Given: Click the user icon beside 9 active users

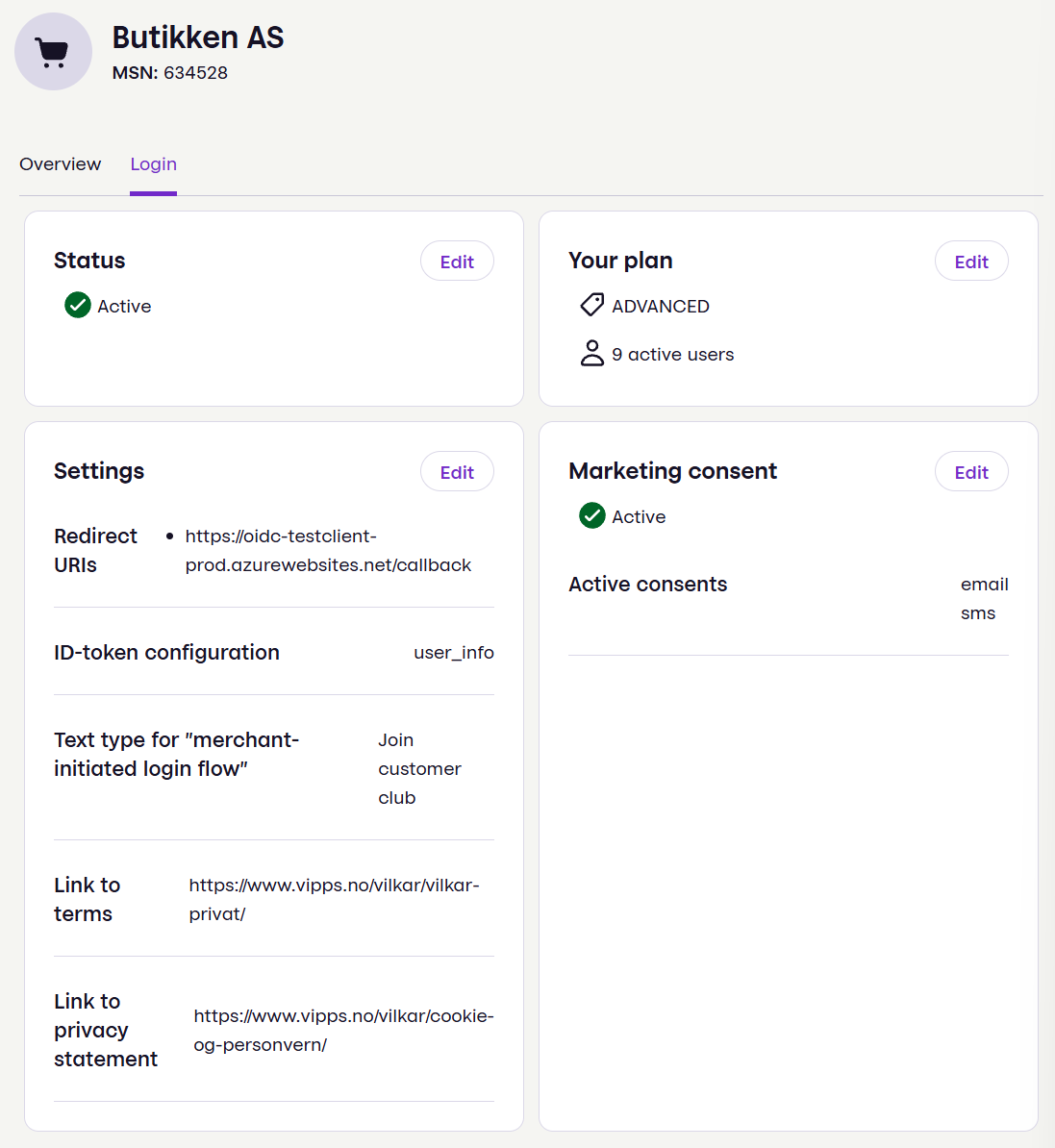Looking at the screenshot, I should click(x=591, y=353).
